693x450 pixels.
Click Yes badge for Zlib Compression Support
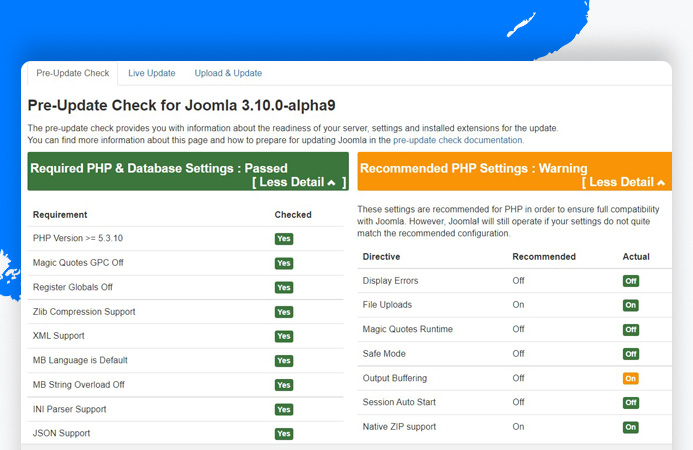[x=284, y=312]
